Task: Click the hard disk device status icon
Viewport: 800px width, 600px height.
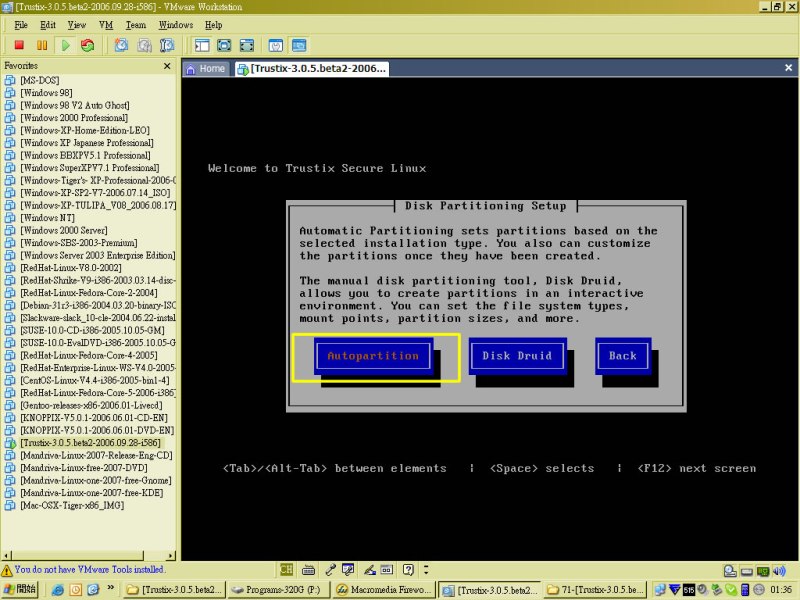Action: [x=730, y=570]
